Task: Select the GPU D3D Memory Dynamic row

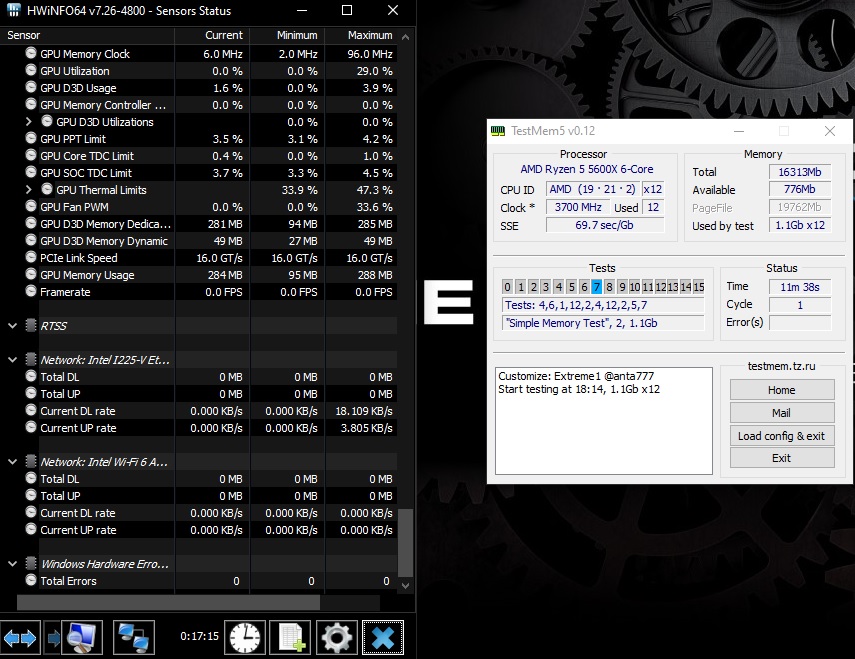Action: coord(198,241)
